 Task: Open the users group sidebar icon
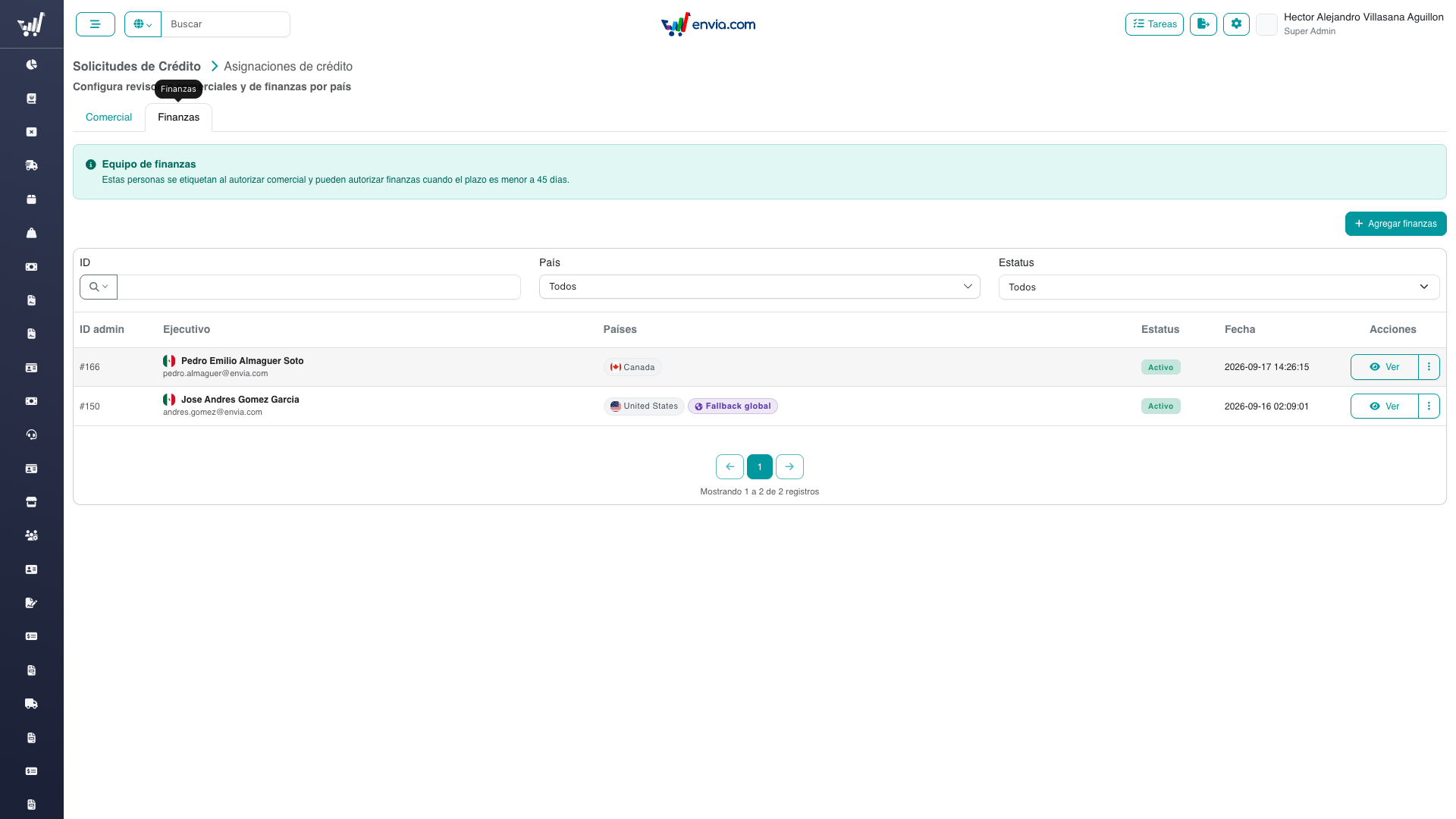pos(31,535)
